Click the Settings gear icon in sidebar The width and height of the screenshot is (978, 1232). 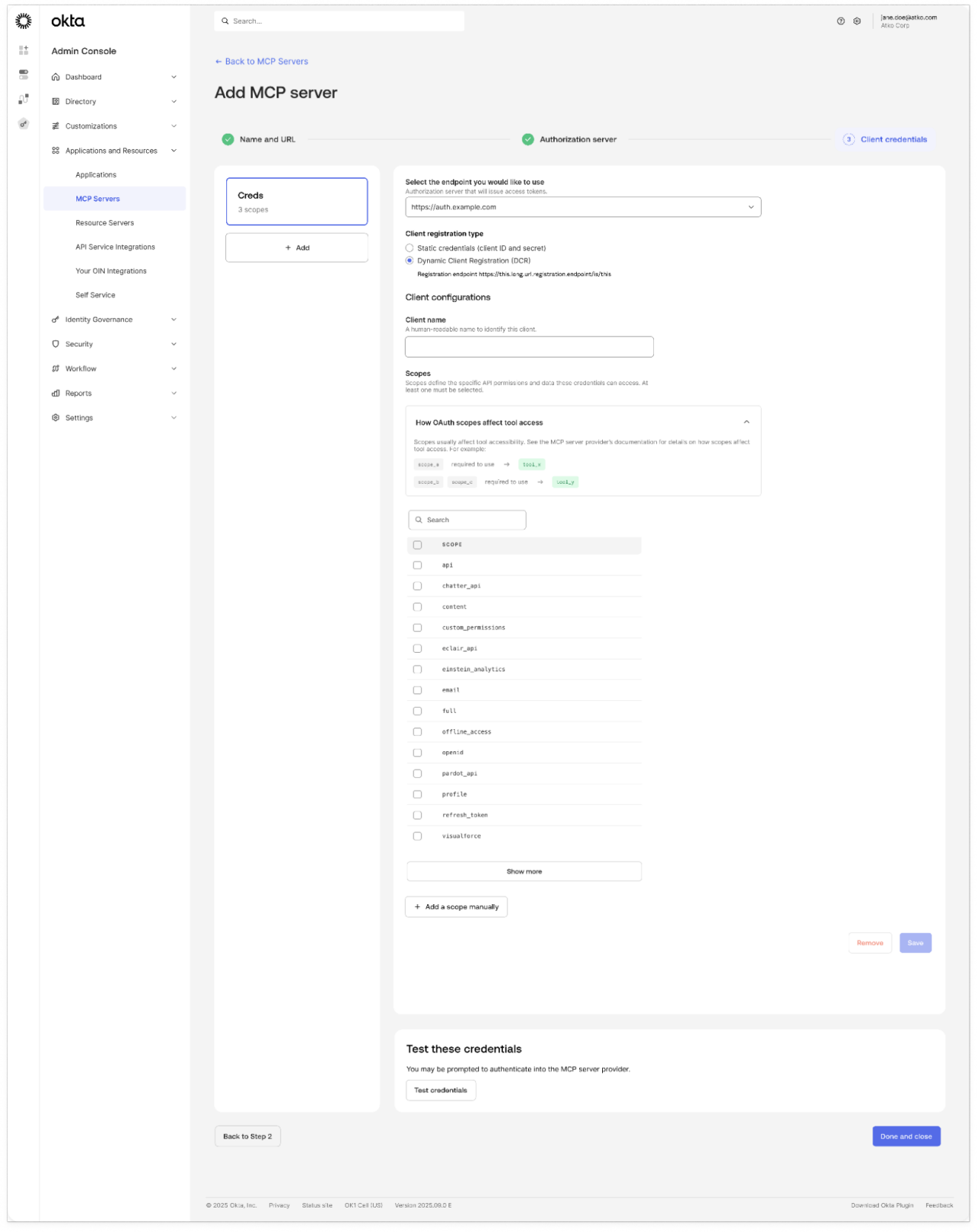coord(56,418)
